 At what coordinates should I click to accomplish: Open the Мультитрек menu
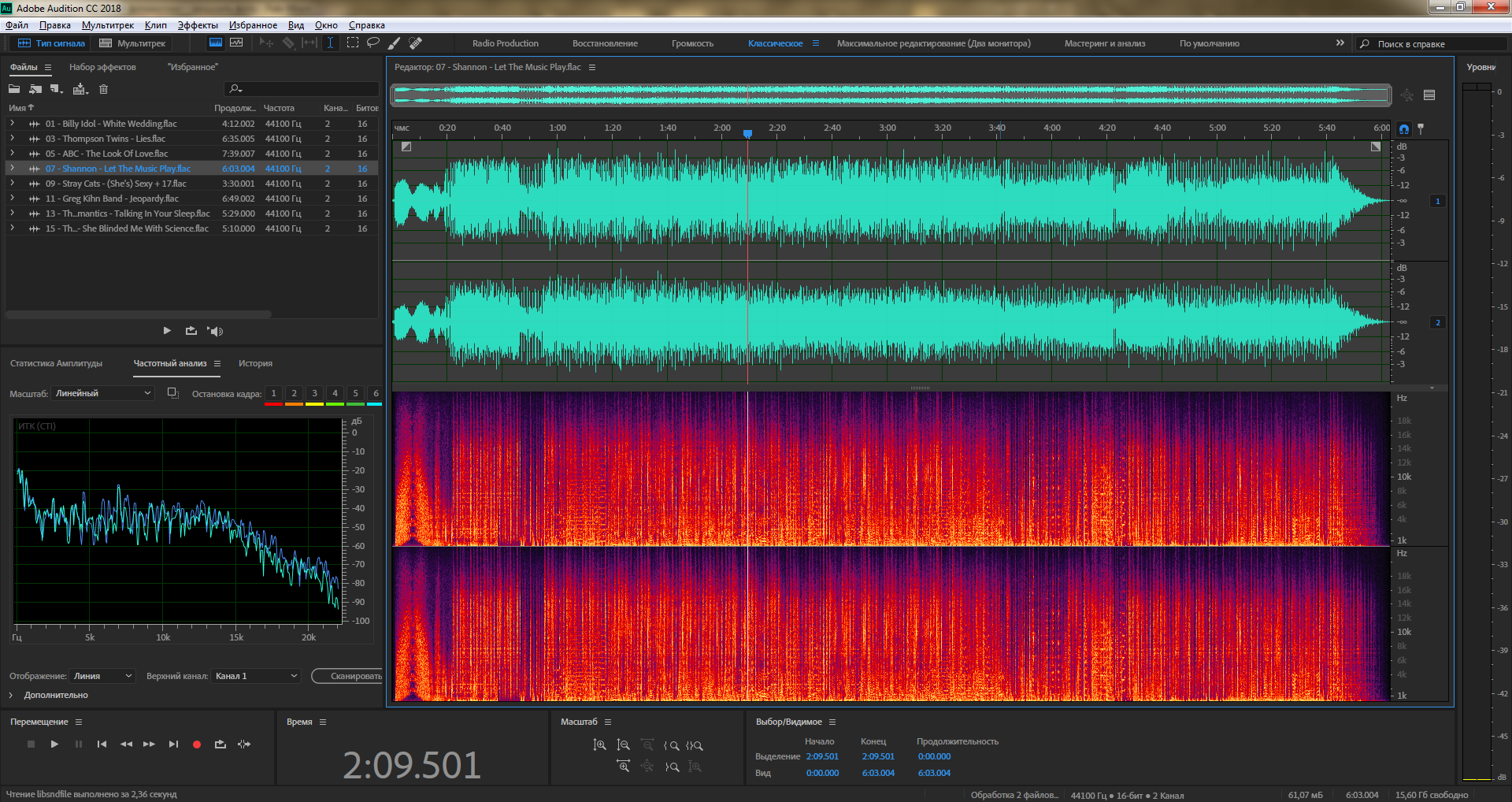click(108, 25)
